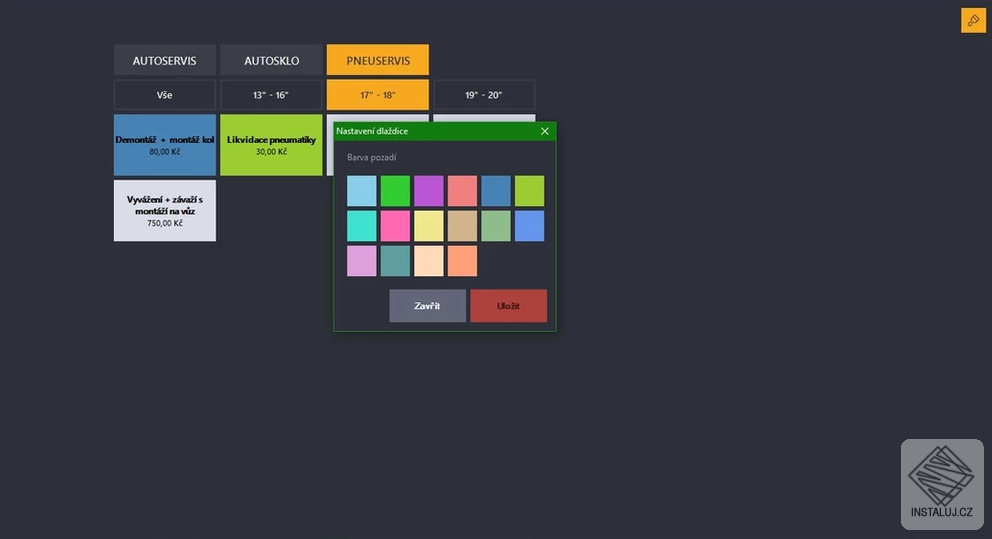
Task: Click the orange edit tool icon
Action: (x=973, y=20)
